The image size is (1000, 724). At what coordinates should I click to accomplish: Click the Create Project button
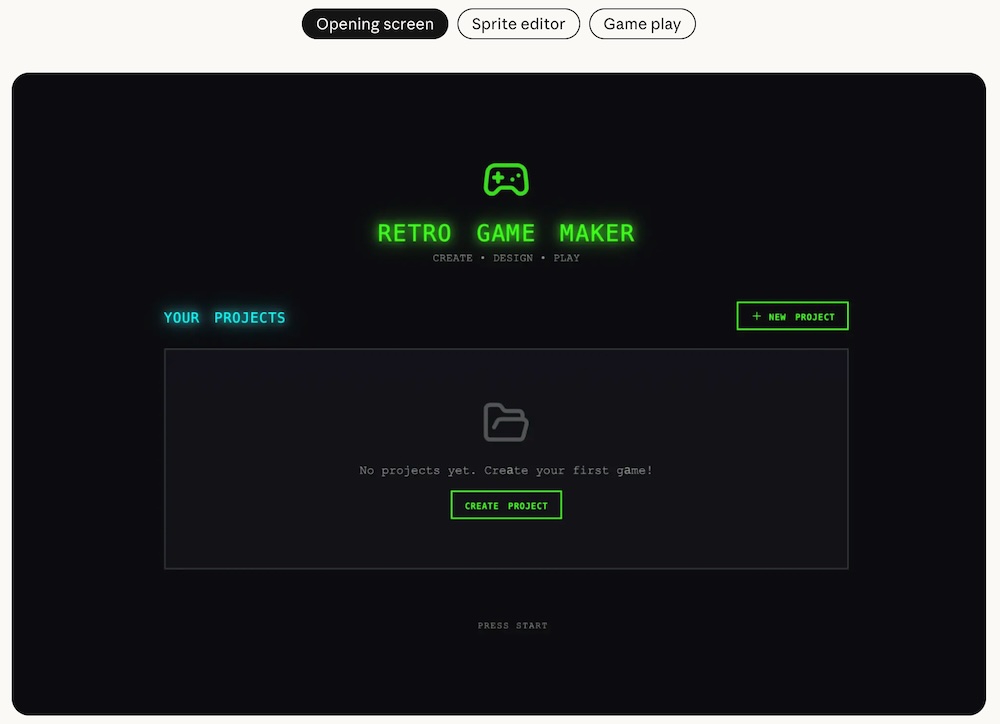[506, 505]
